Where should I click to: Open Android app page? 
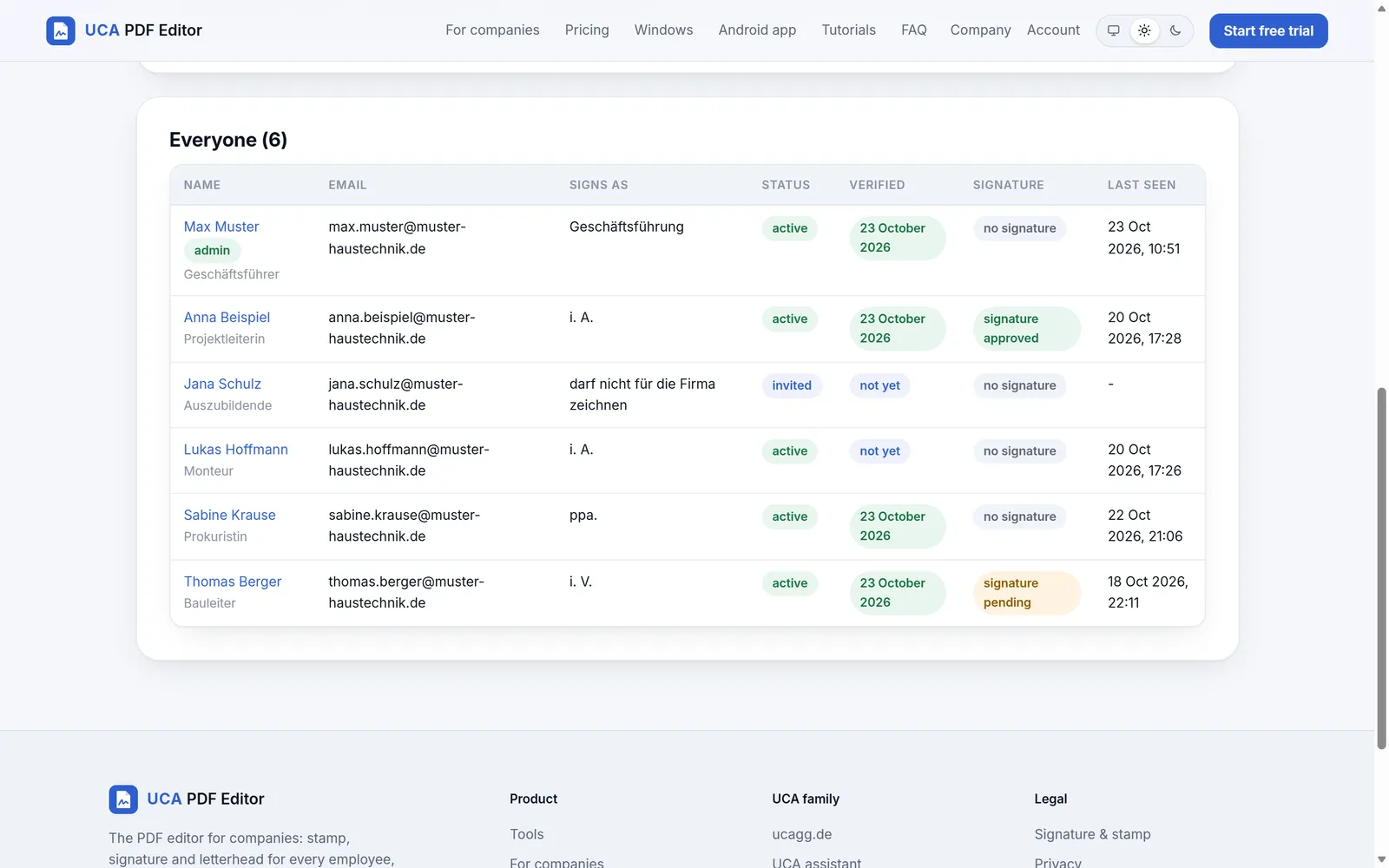coord(757,30)
